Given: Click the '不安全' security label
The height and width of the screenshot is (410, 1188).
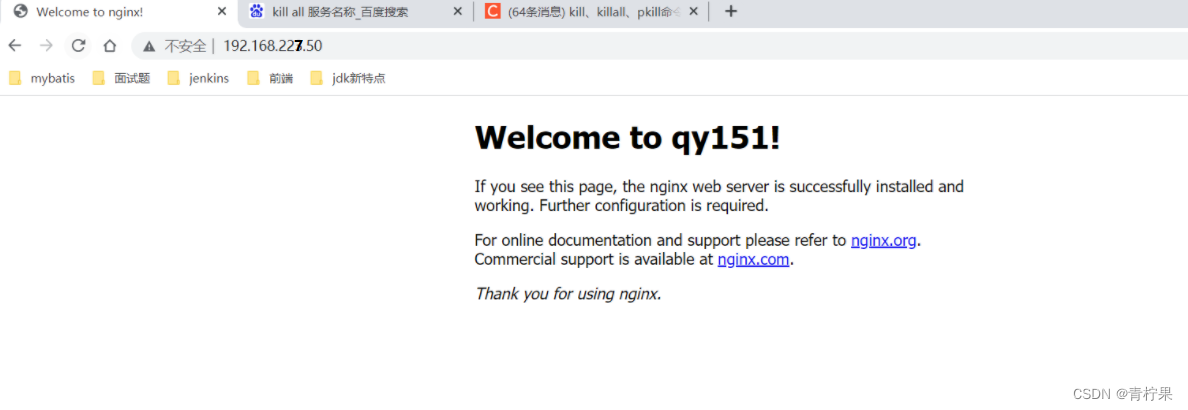Looking at the screenshot, I should click(x=185, y=46).
